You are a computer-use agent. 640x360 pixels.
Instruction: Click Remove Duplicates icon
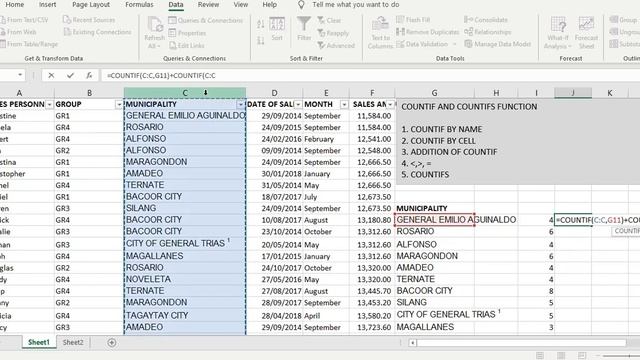pyautogui.click(x=400, y=31)
